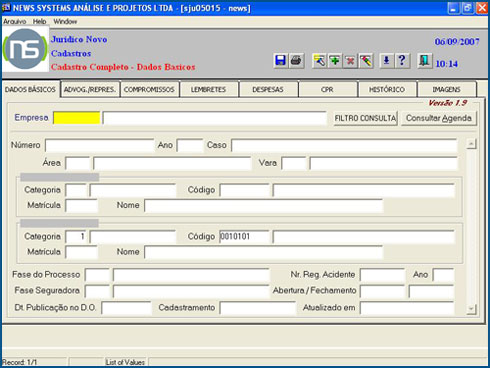Click the Save floppy disk icon
The image size is (490, 368).
click(x=280, y=61)
